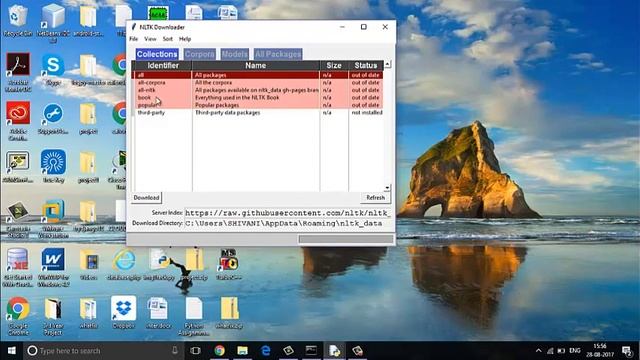The width and height of the screenshot is (640, 360).
Task: Show hidden system tray icons
Action: (538, 351)
